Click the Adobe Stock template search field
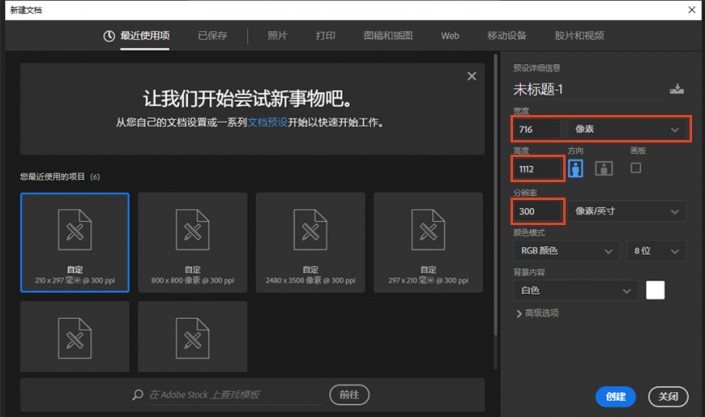705x417 pixels. (x=236, y=395)
